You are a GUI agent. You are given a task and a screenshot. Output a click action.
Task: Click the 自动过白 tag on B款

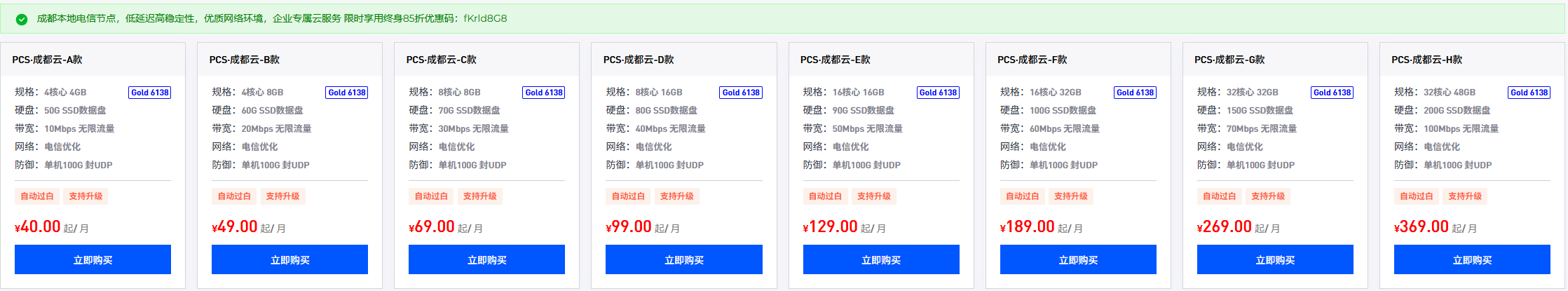pyautogui.click(x=234, y=196)
